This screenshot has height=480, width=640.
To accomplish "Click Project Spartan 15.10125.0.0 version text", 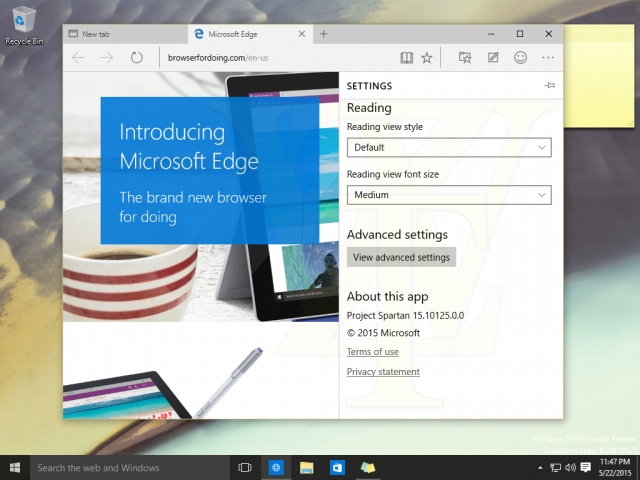I will [x=405, y=316].
